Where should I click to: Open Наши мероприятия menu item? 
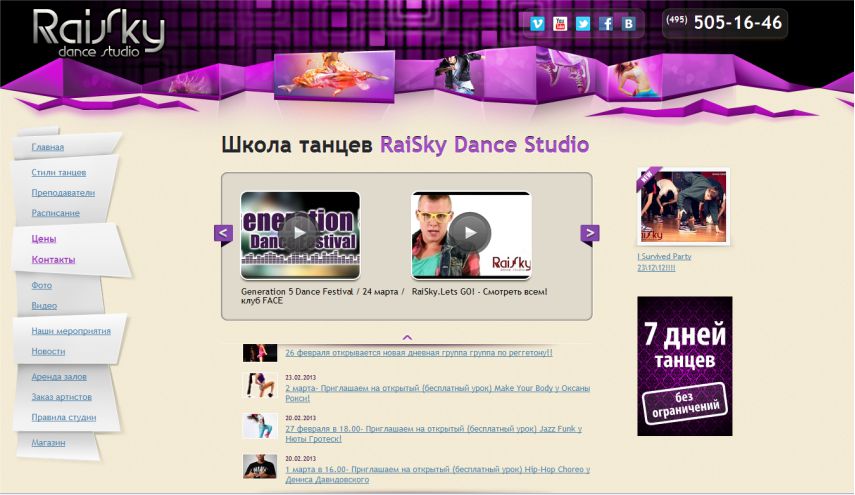(71, 331)
